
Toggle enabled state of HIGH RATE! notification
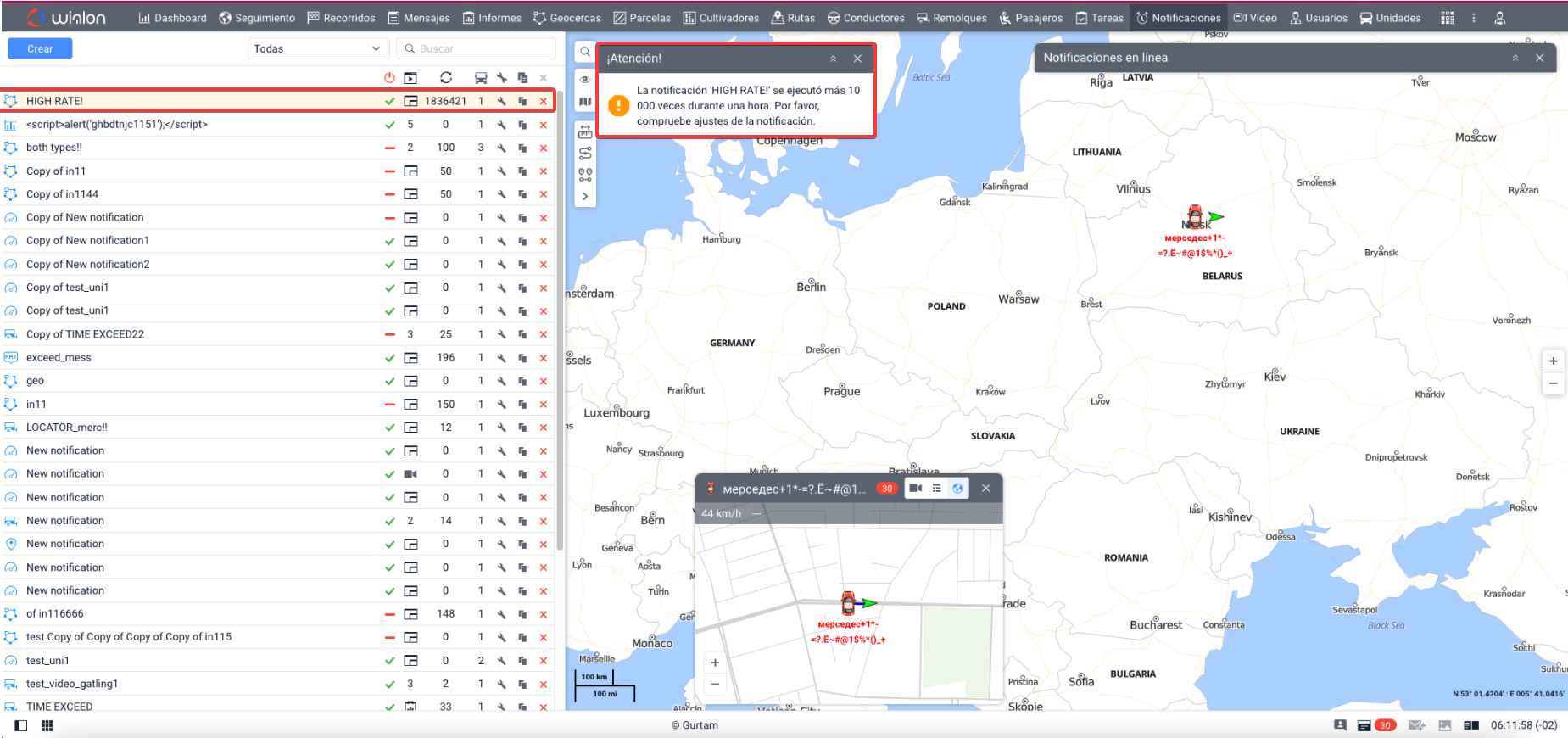(x=390, y=101)
